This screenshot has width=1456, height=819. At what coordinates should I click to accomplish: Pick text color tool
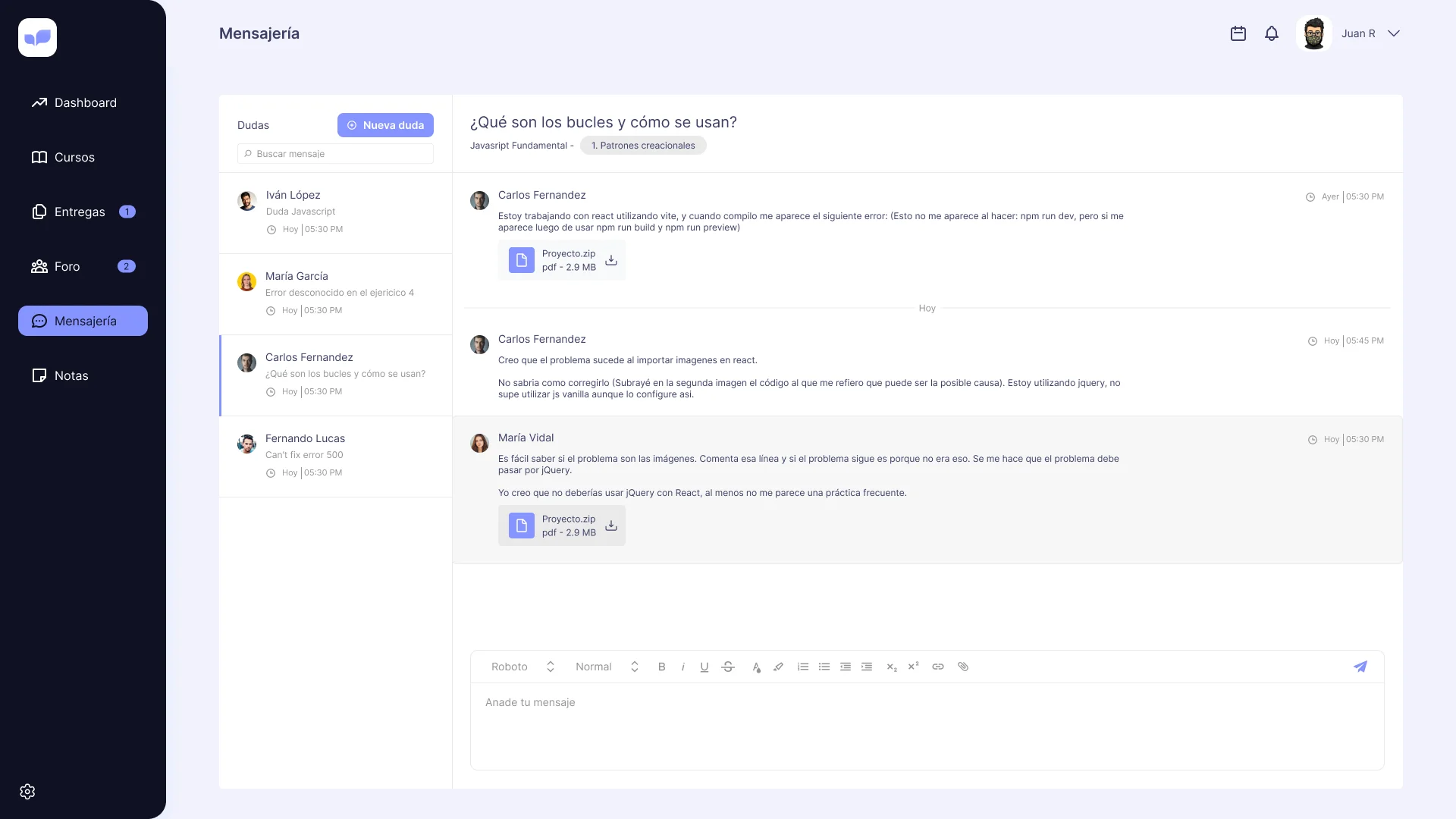tap(756, 667)
